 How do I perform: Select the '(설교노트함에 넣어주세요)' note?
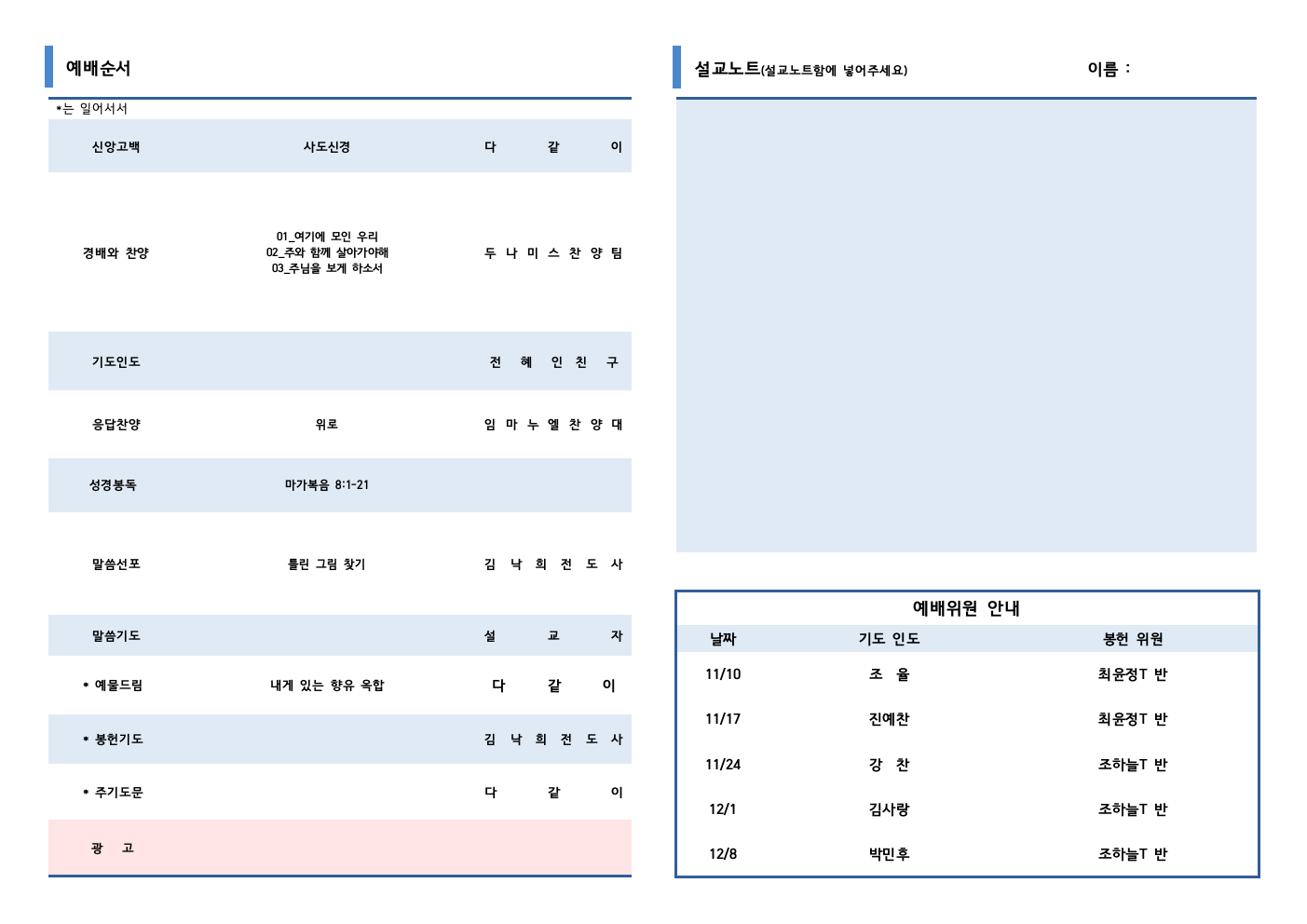[x=835, y=70]
